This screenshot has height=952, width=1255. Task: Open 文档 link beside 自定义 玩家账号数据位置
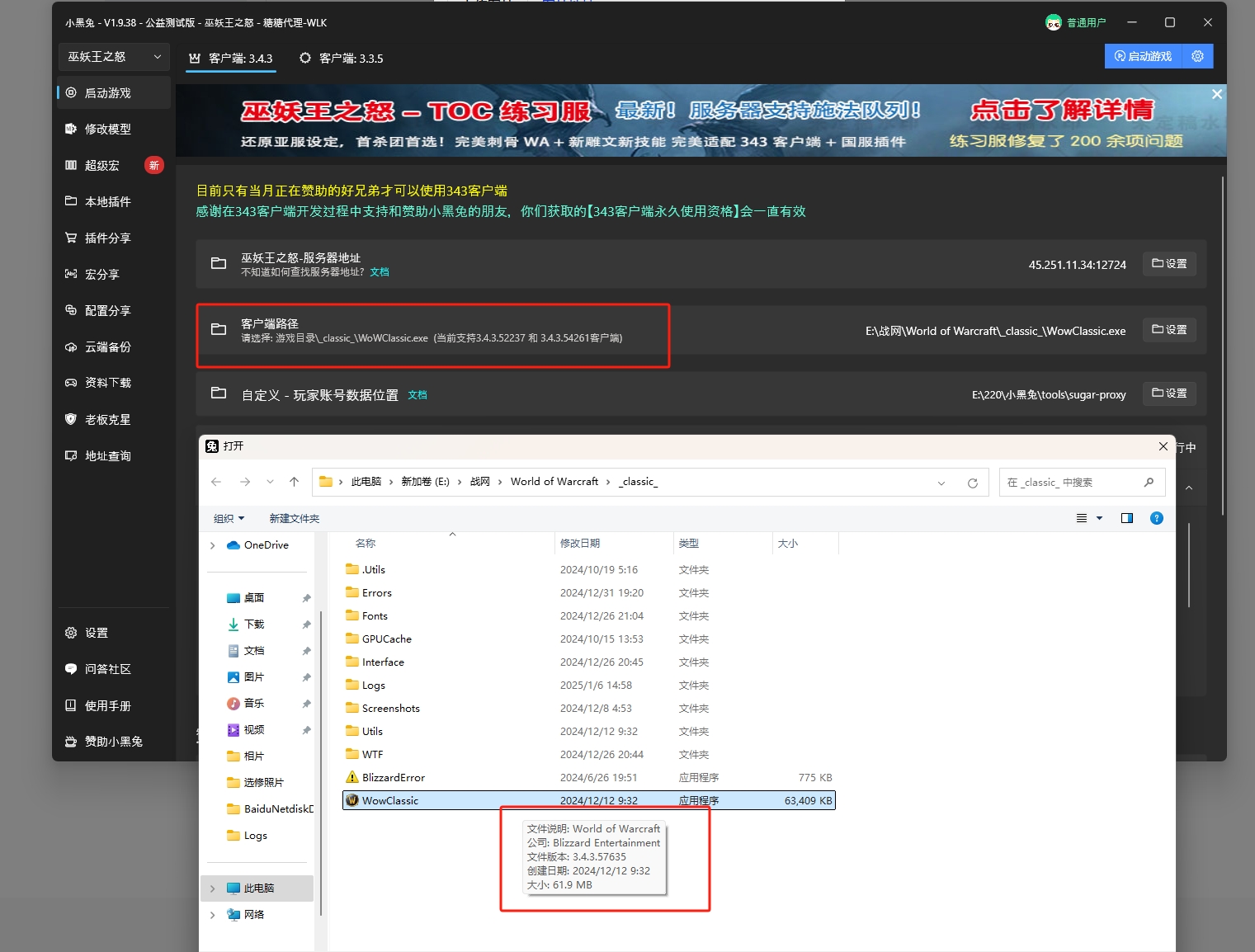pos(418,395)
